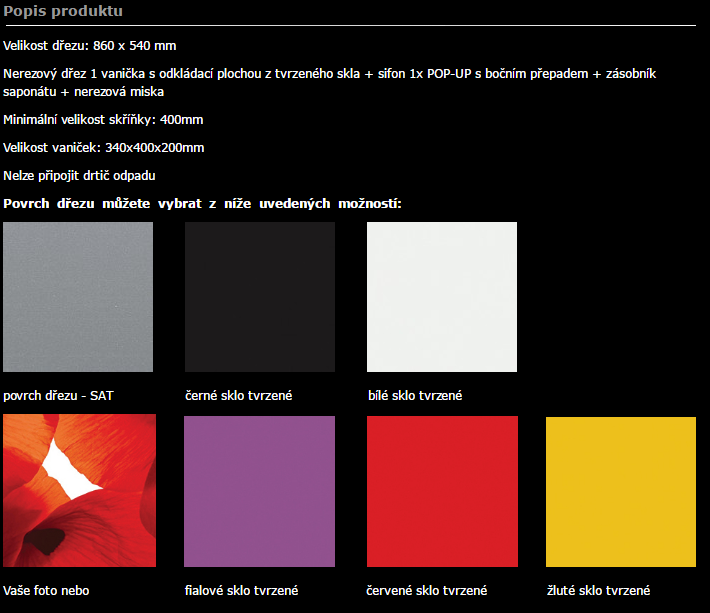Viewport: 710px width, 613px height.
Task: Click the 'Vaše foto nebo' caption
Action: coord(46,591)
